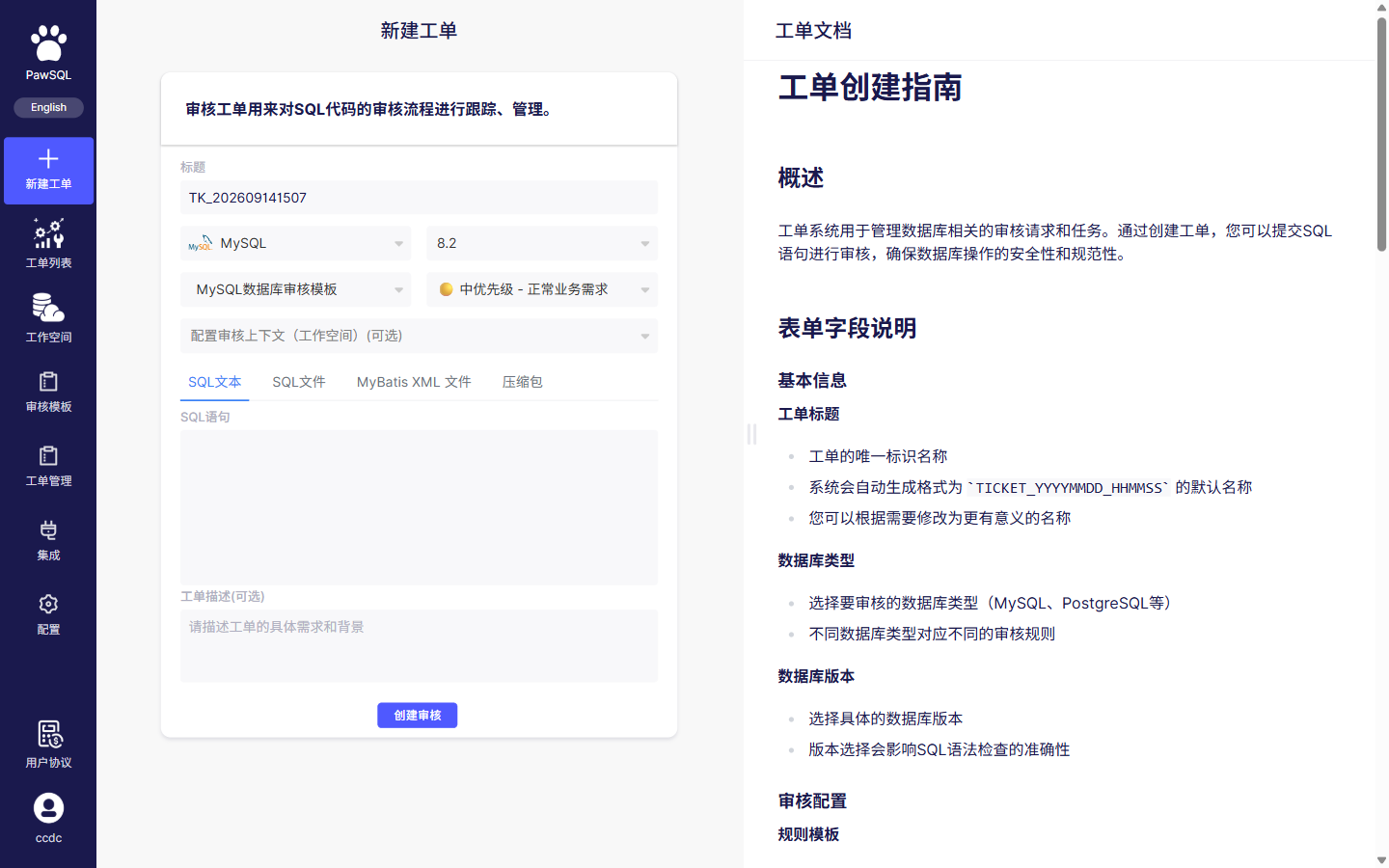Open 工单管理 clipboard icon
The image size is (1389, 868).
point(48,456)
